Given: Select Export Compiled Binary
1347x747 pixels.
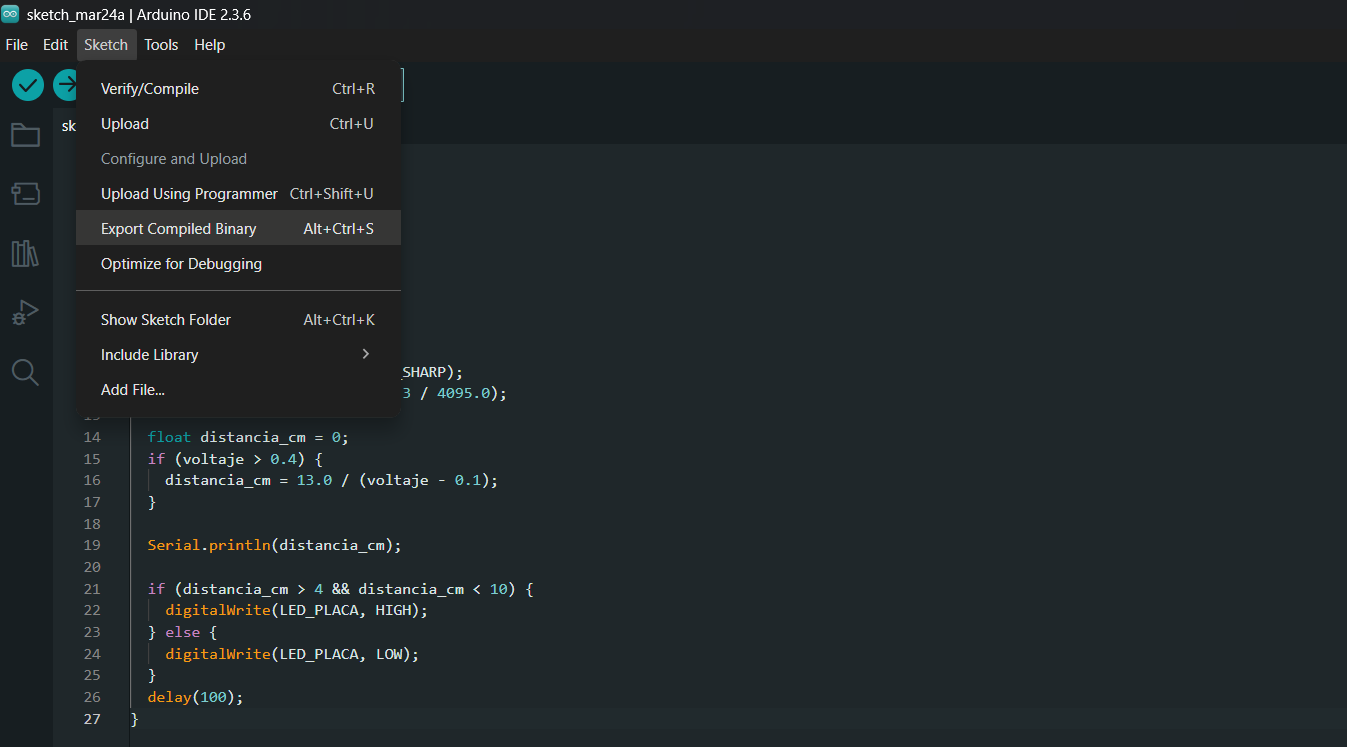Looking at the screenshot, I should coord(177,228).
